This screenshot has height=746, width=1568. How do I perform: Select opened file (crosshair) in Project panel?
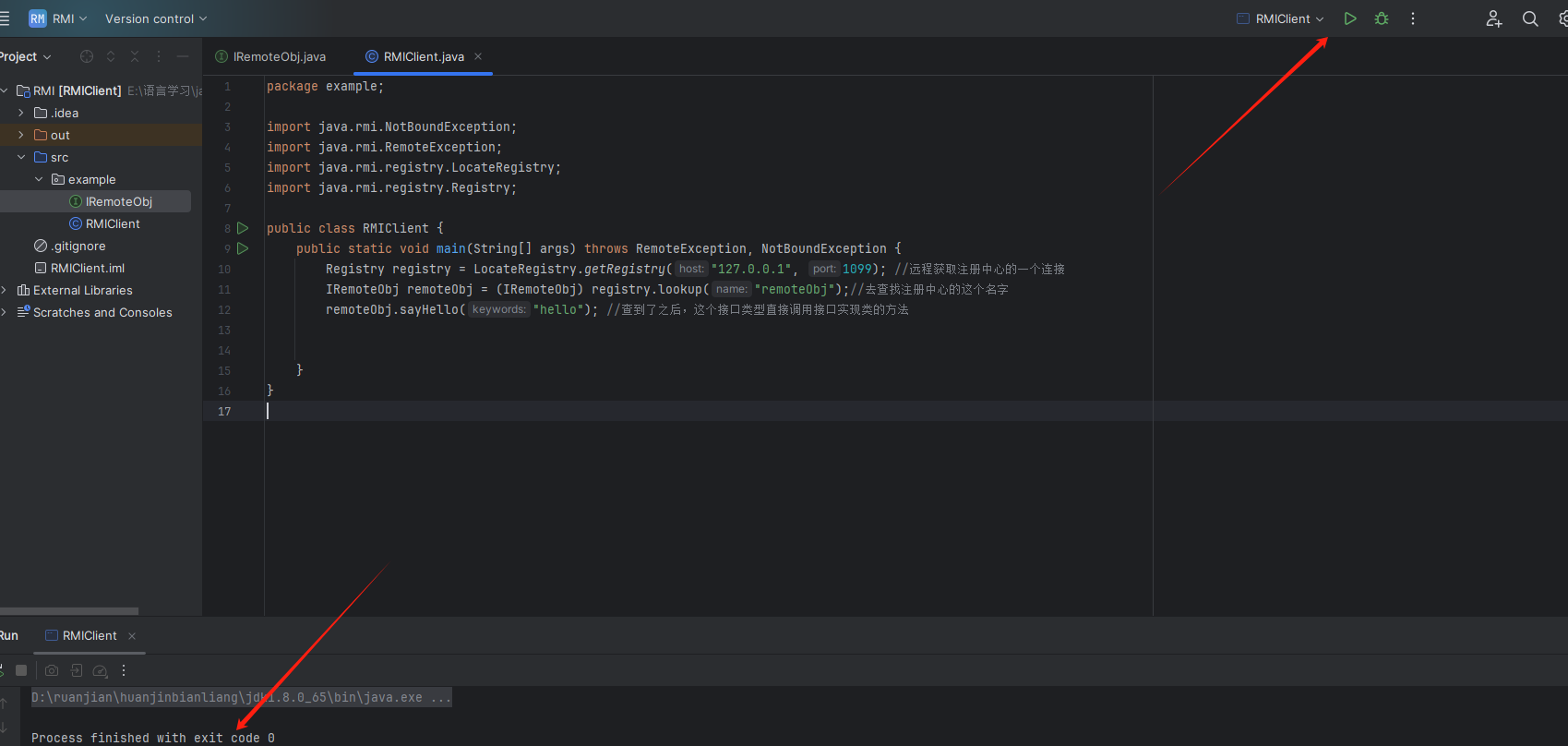click(x=87, y=56)
